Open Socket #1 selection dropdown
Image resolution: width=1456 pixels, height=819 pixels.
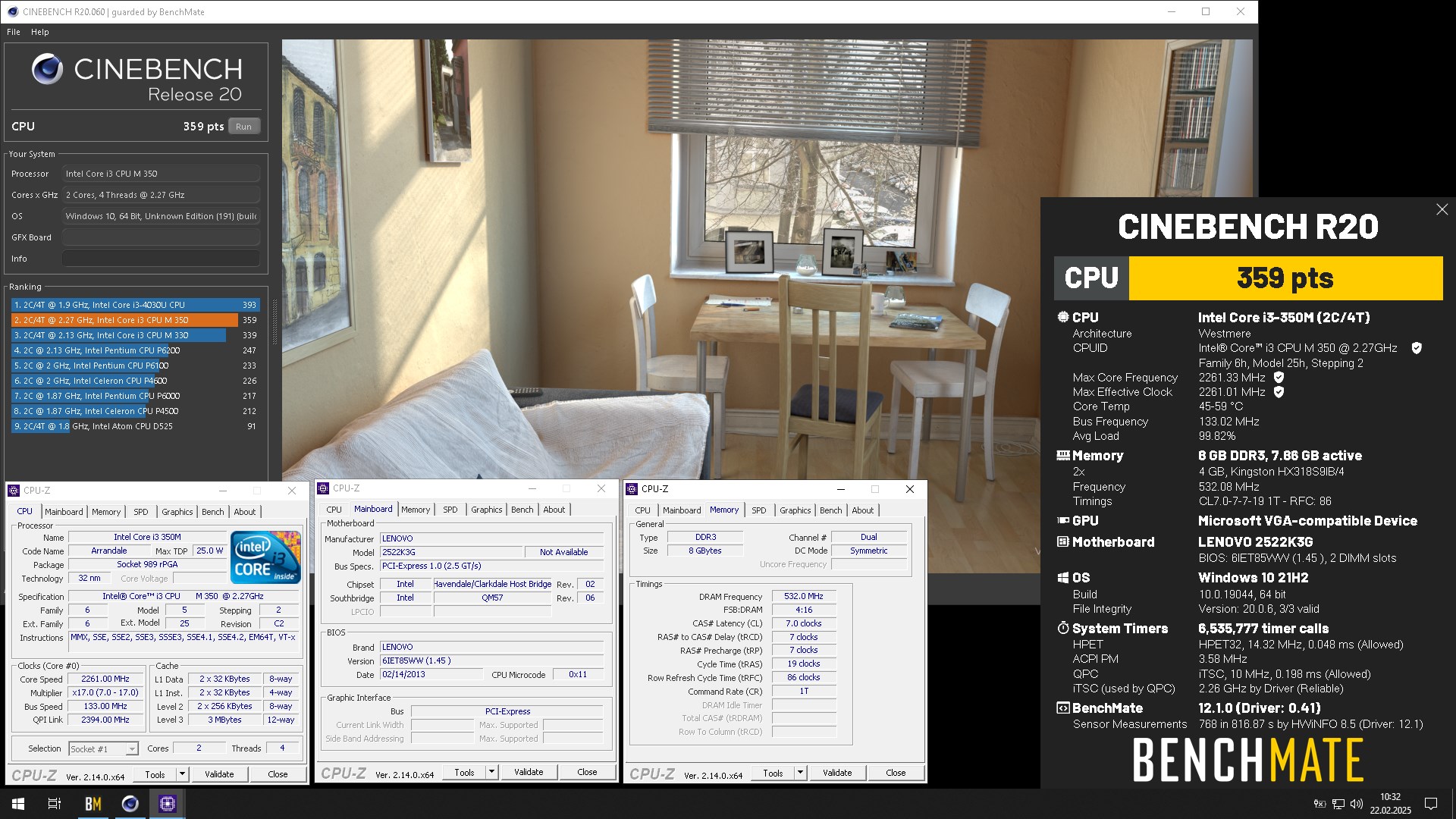tap(103, 749)
